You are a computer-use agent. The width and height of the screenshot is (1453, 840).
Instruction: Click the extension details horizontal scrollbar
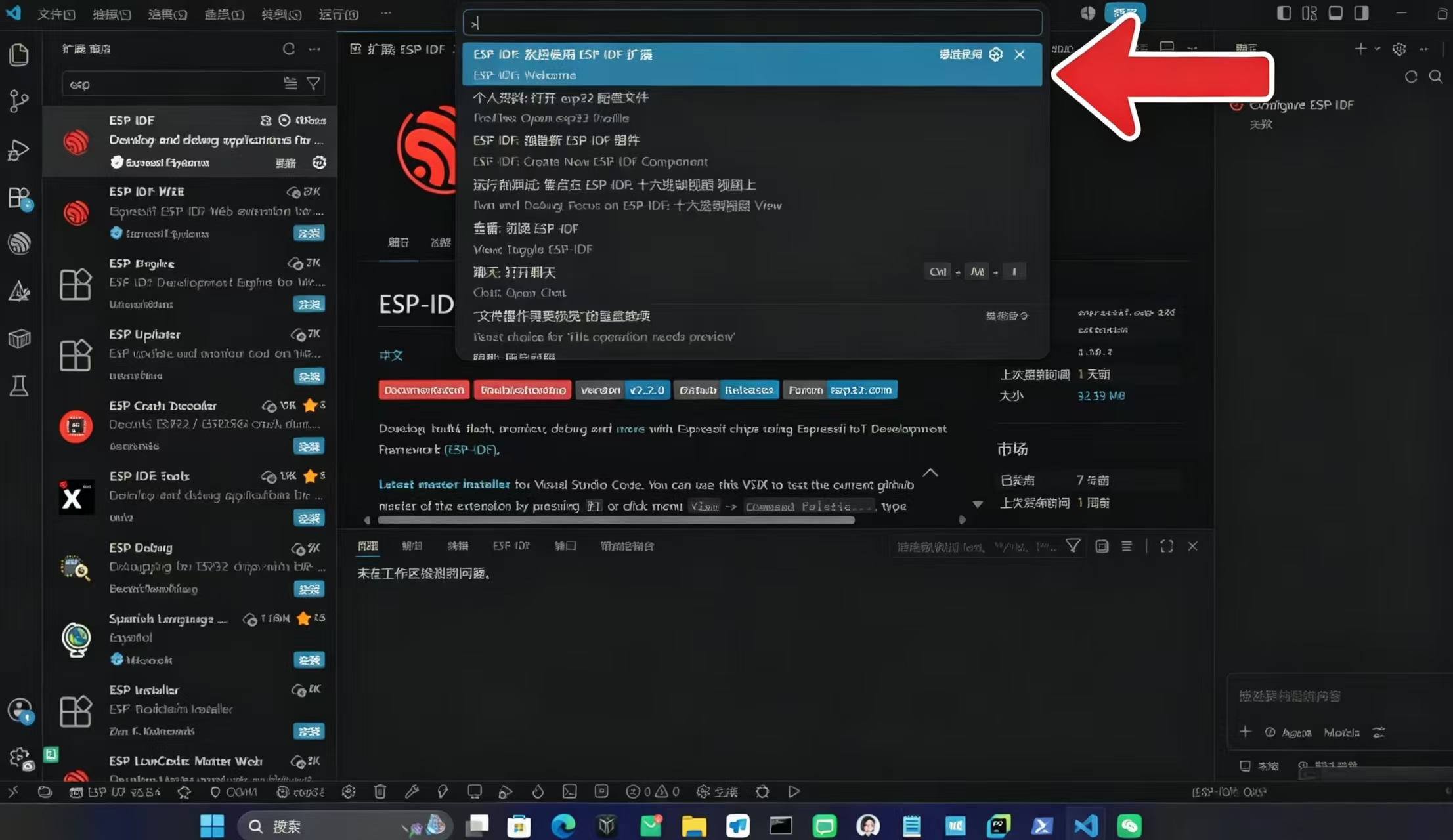617,520
